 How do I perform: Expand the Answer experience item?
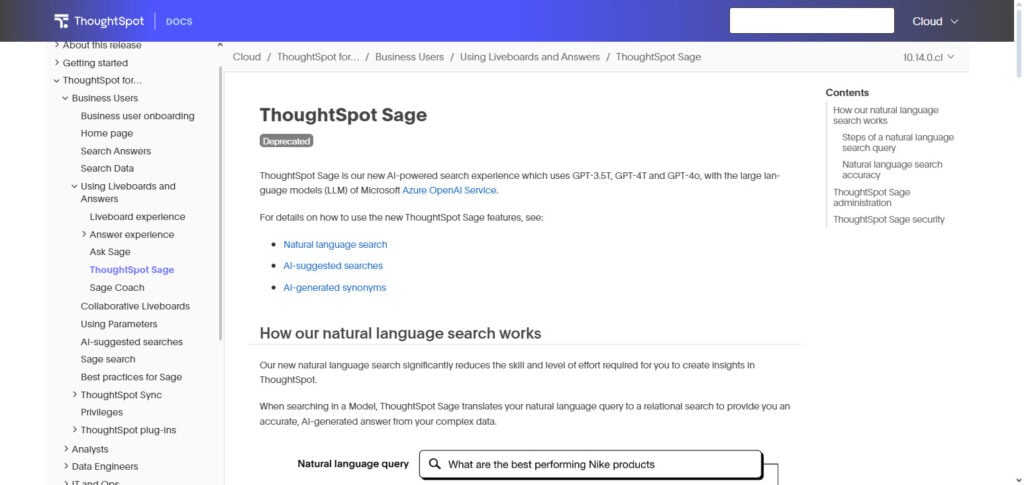(x=84, y=234)
